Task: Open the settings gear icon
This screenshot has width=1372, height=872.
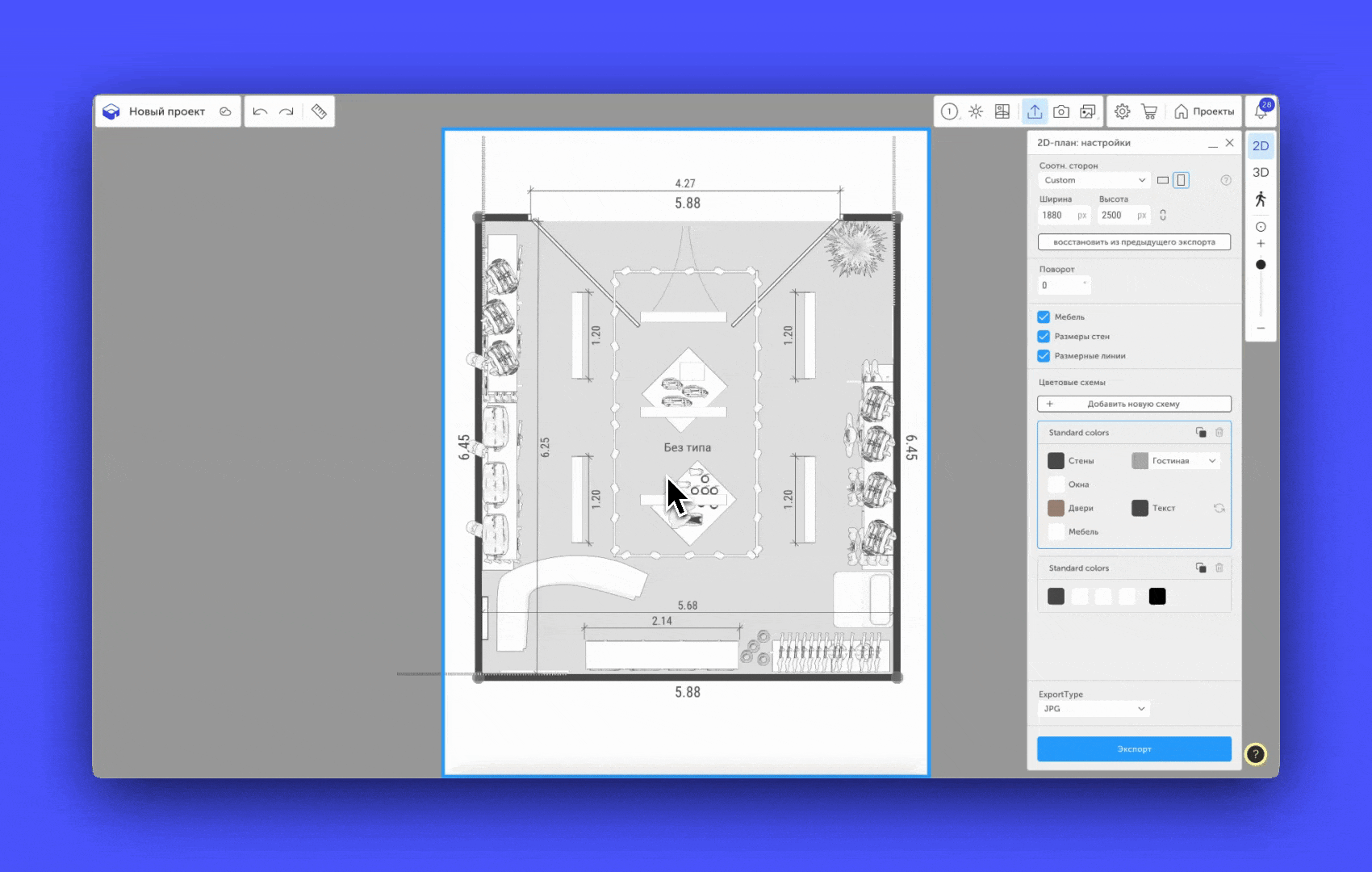Action: tap(1122, 111)
